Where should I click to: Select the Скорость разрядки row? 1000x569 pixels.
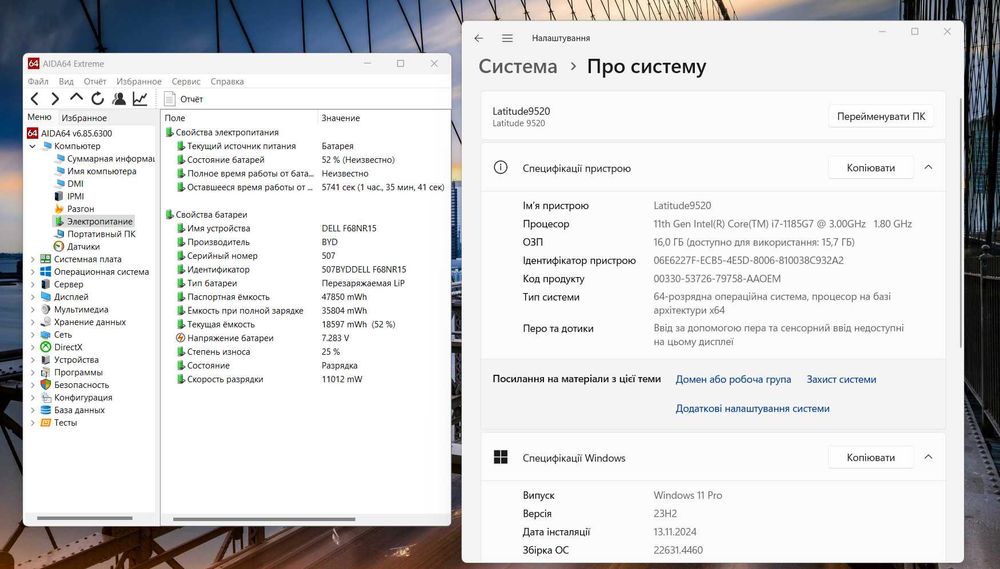pos(306,380)
